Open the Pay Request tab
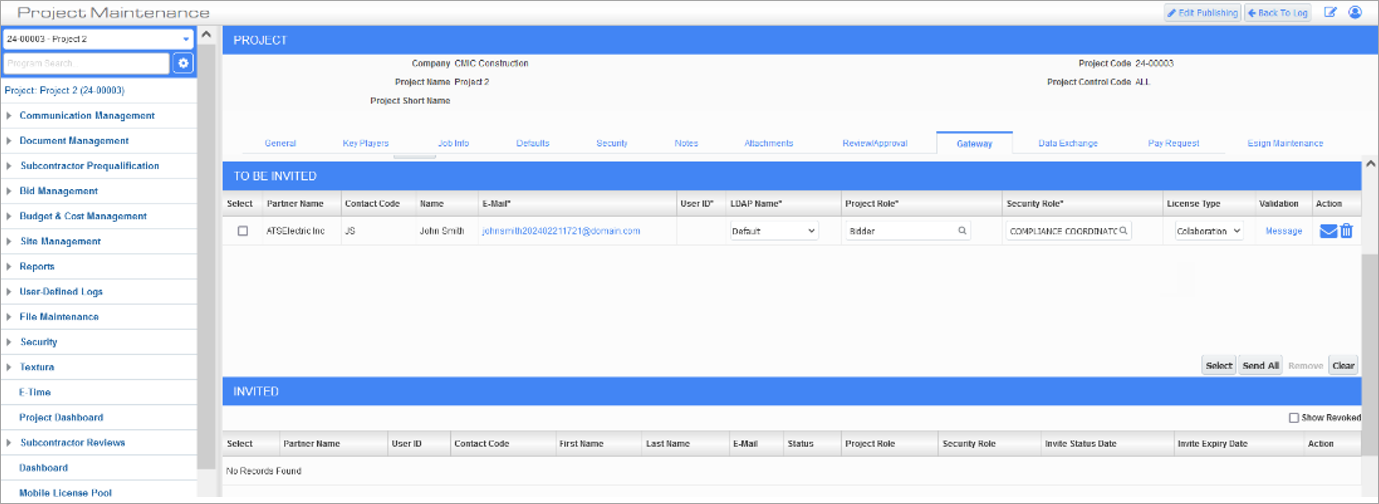This screenshot has width=1379, height=504. point(1174,143)
